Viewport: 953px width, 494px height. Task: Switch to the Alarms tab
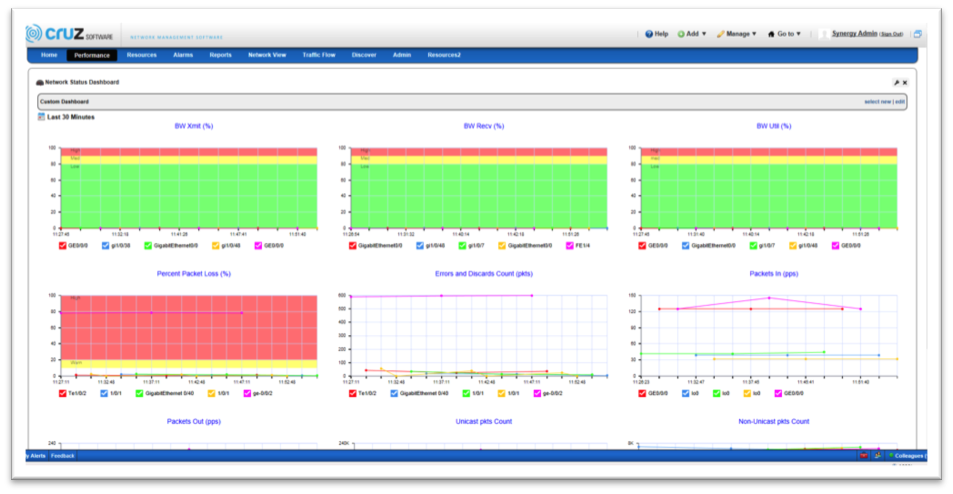pos(183,55)
